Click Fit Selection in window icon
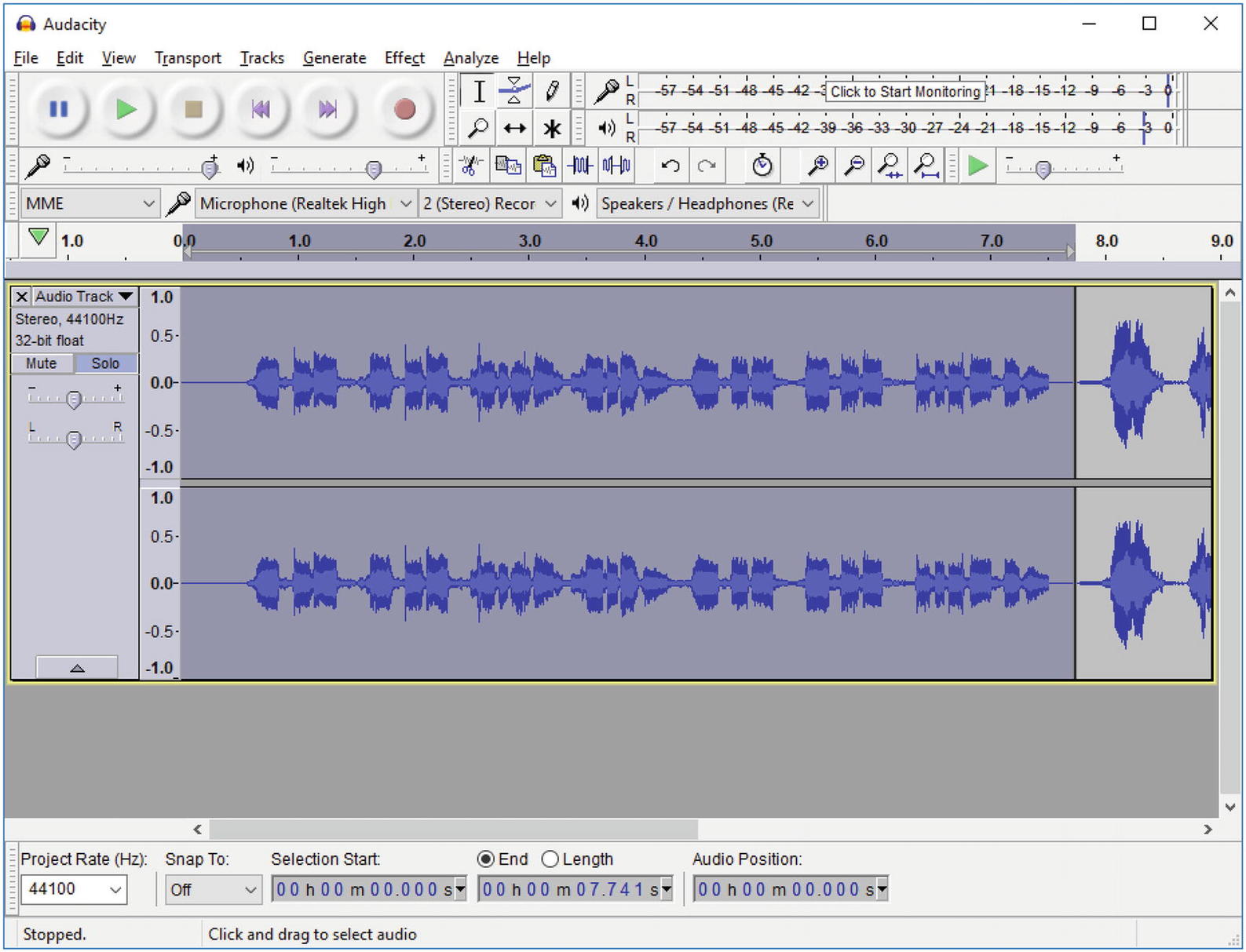 pyautogui.click(x=890, y=166)
